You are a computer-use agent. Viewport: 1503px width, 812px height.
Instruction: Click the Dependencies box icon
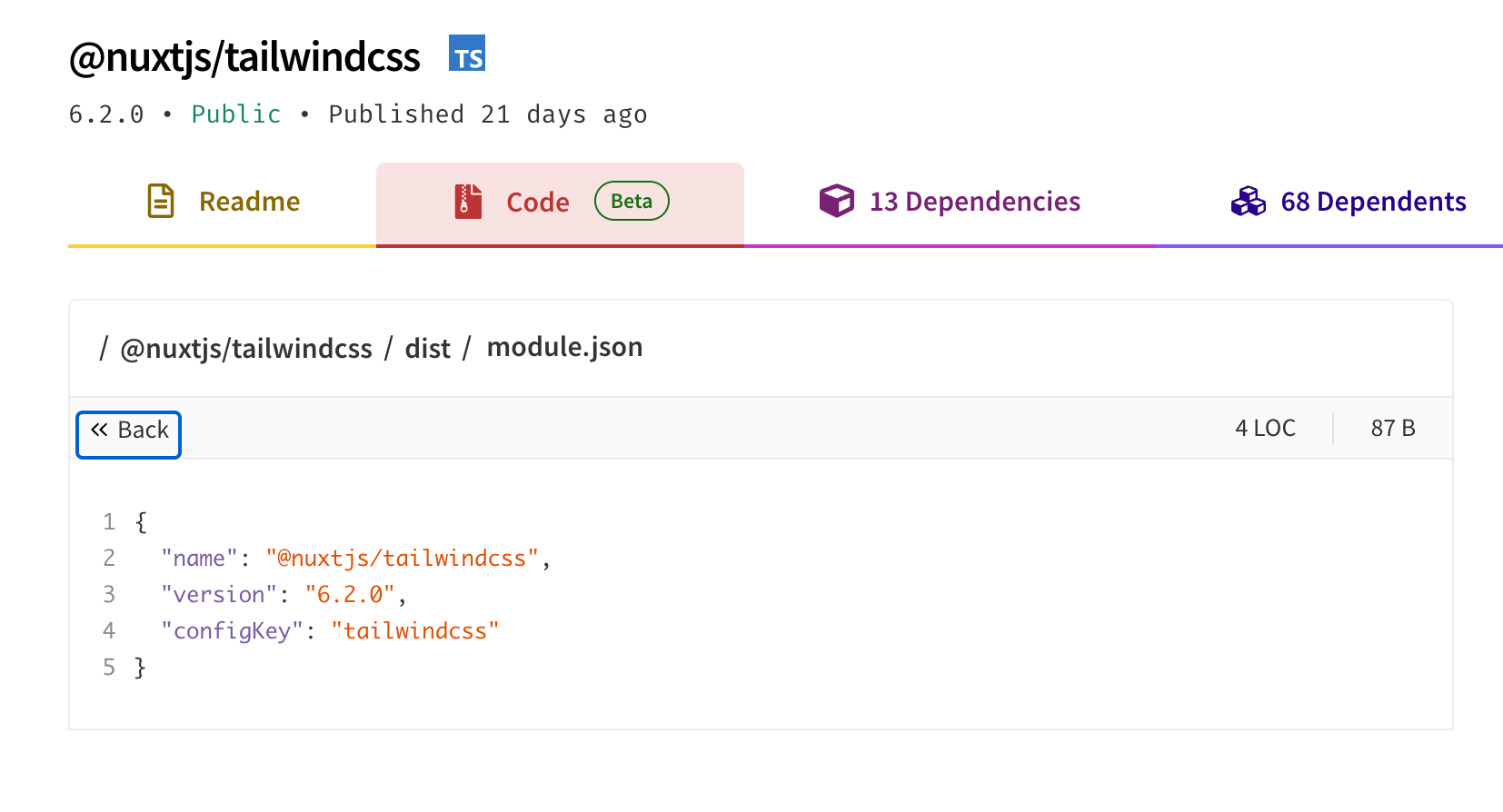836,201
